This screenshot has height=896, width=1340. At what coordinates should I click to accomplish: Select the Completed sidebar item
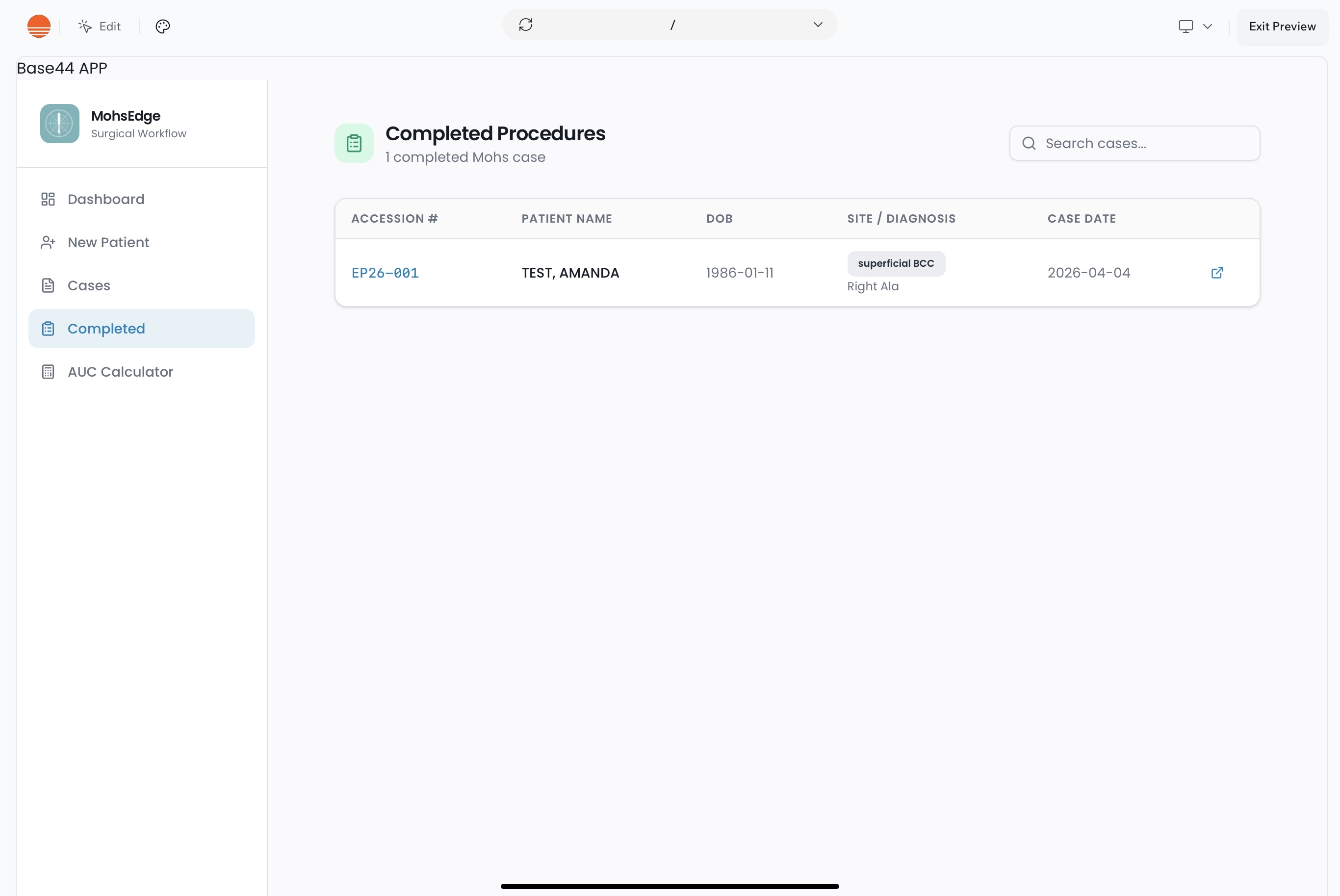(x=106, y=329)
